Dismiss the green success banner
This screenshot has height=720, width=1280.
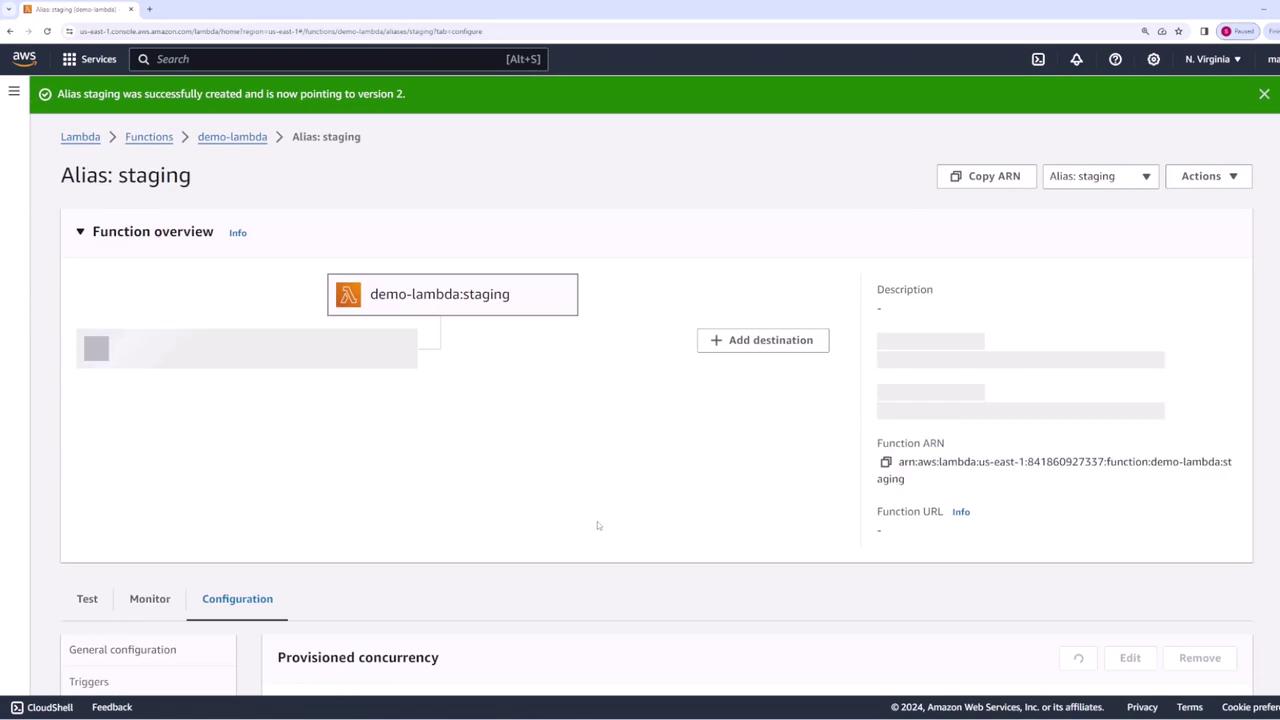(1264, 94)
